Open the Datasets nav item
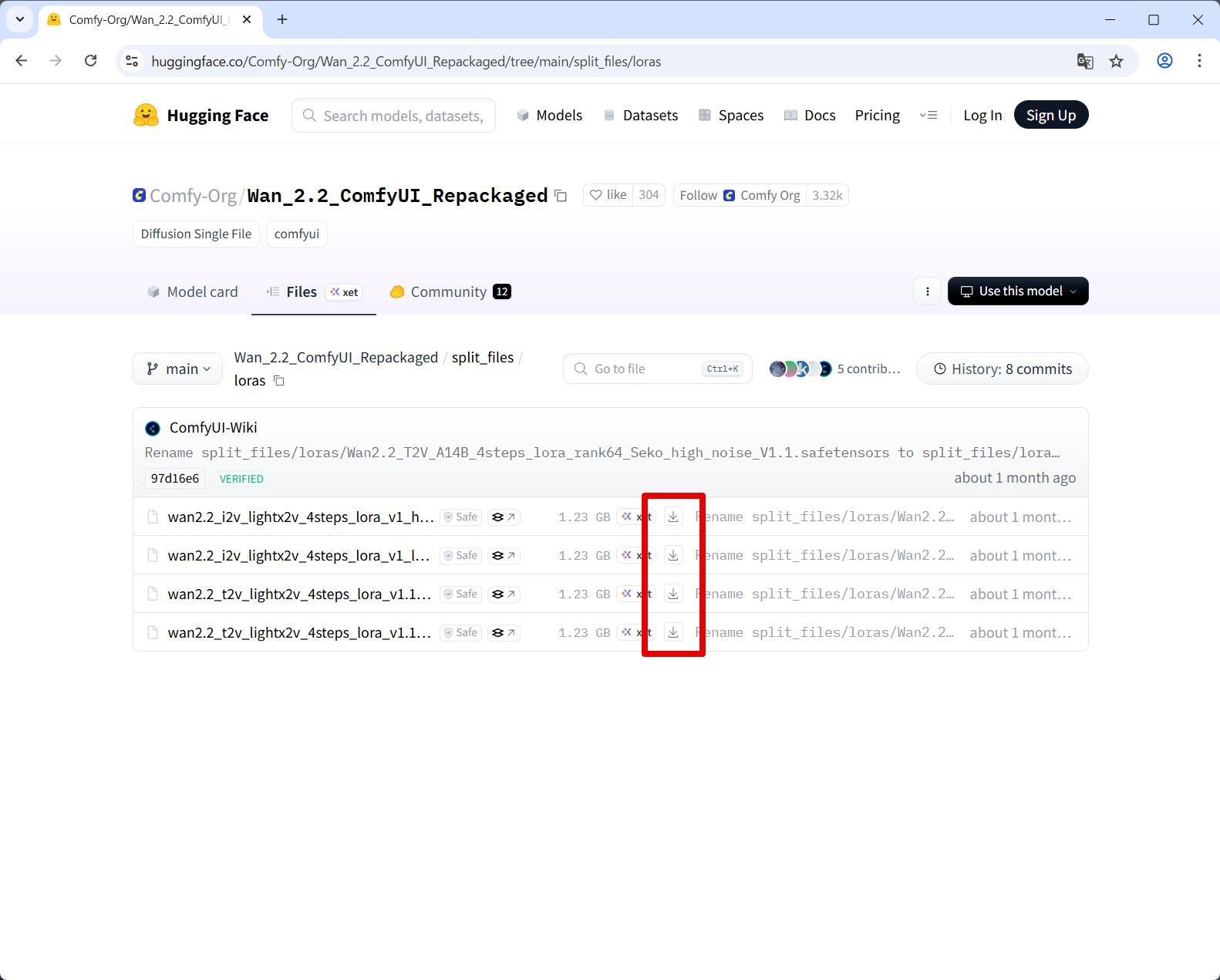This screenshot has height=980, width=1220. (640, 115)
